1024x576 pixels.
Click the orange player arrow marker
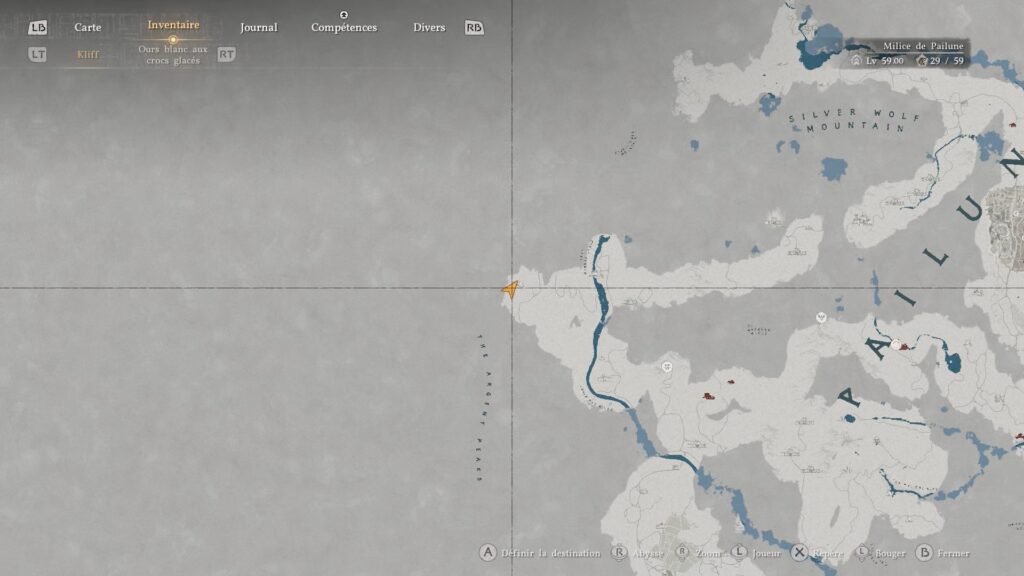(511, 289)
